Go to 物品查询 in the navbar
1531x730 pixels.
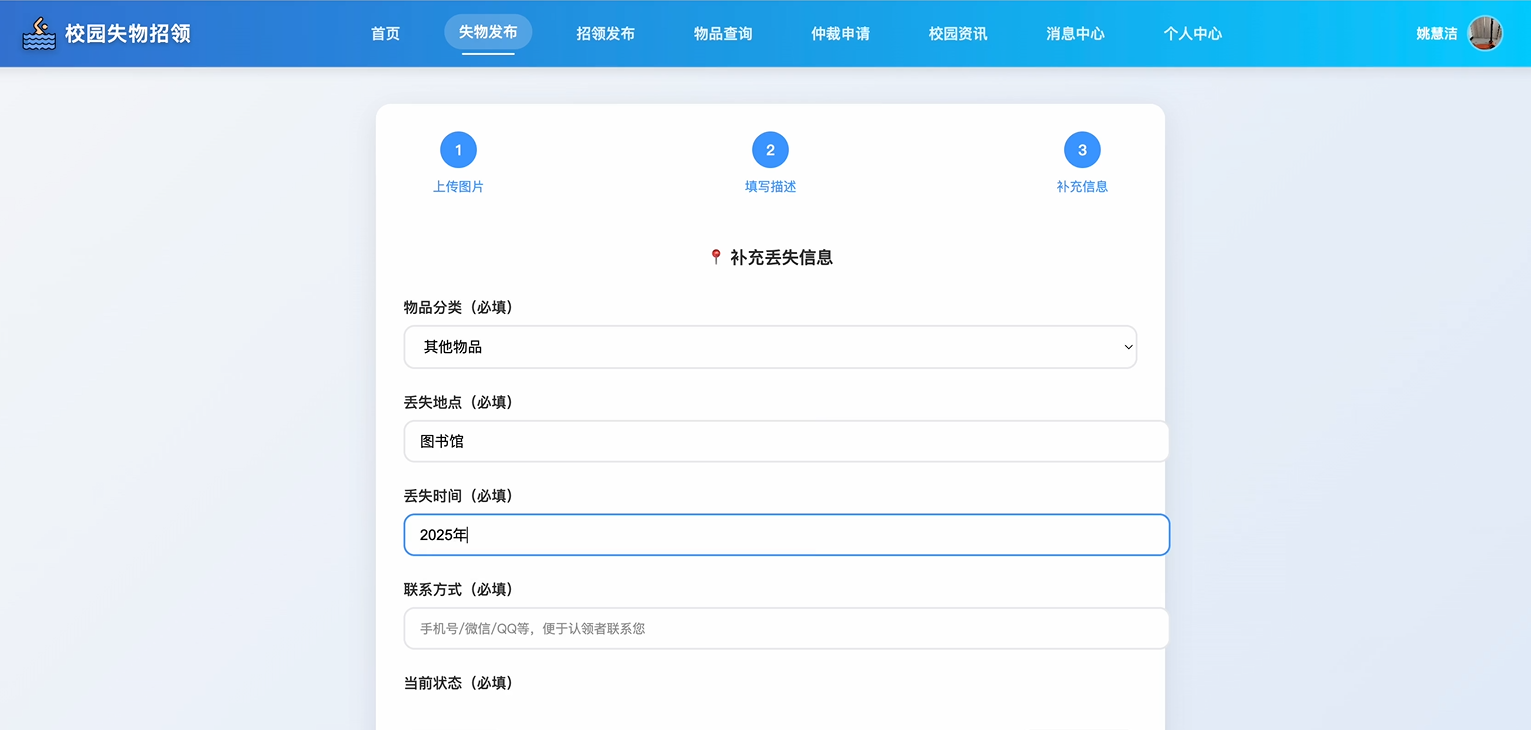(x=723, y=33)
